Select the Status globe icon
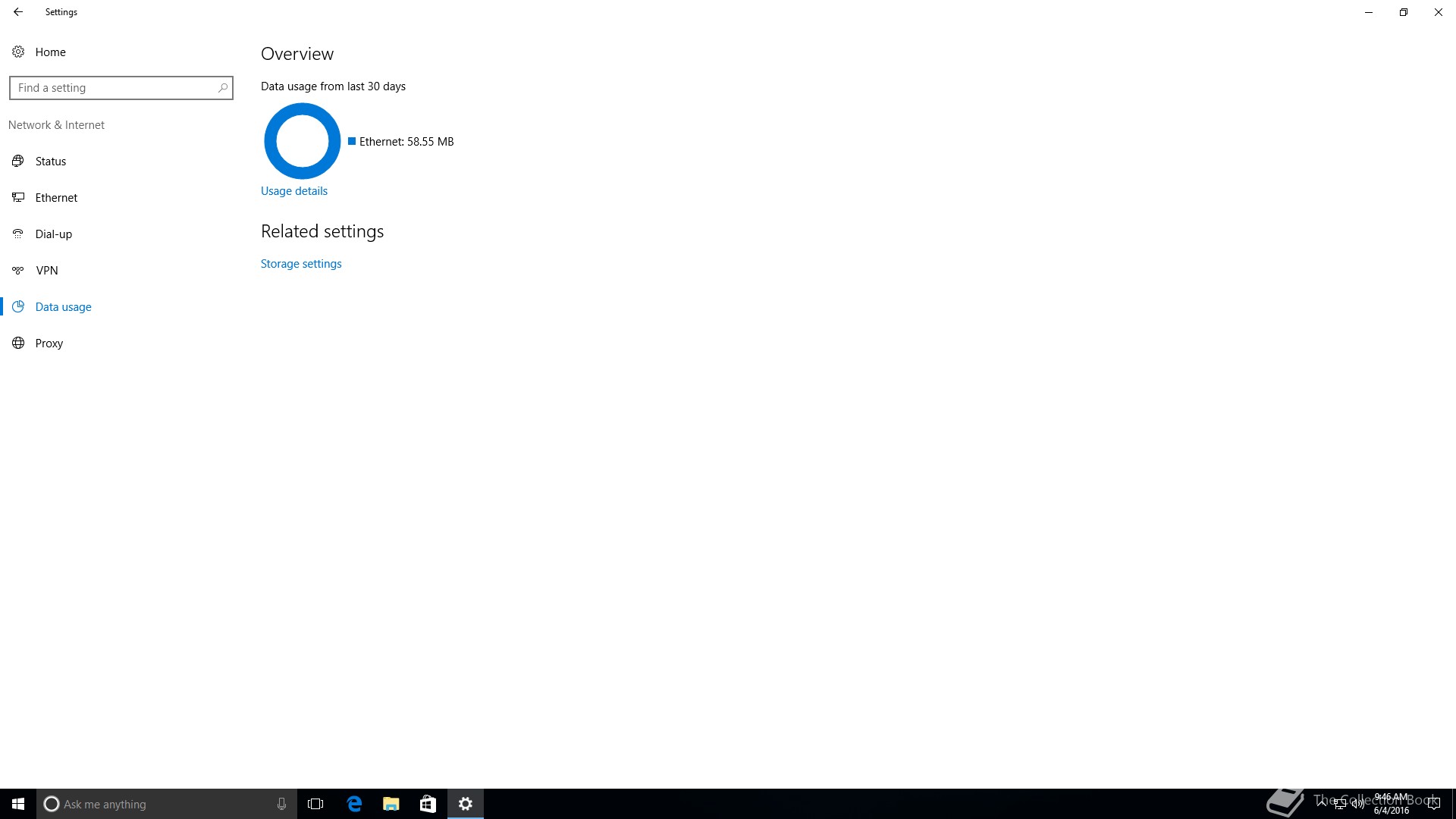Viewport: 1456px width, 819px height. click(18, 161)
